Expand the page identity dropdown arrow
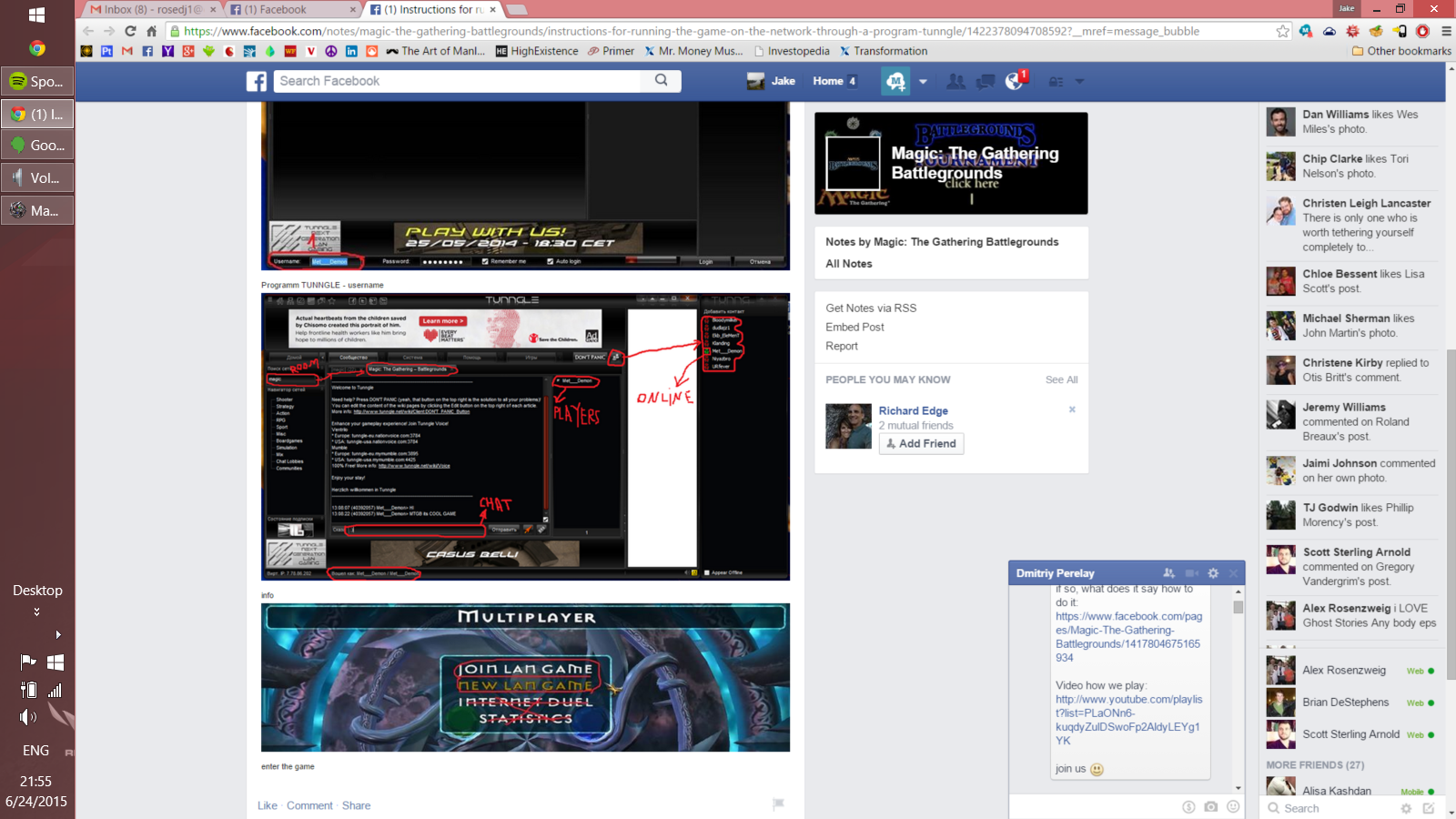Viewport: 1456px width, 819px height. pyautogui.click(x=923, y=82)
